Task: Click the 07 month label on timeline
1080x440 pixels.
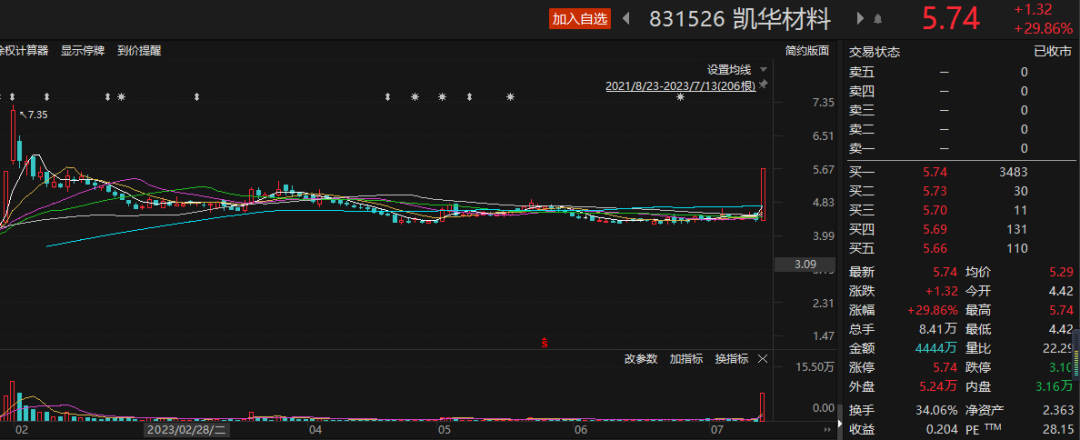Action: click(x=717, y=430)
